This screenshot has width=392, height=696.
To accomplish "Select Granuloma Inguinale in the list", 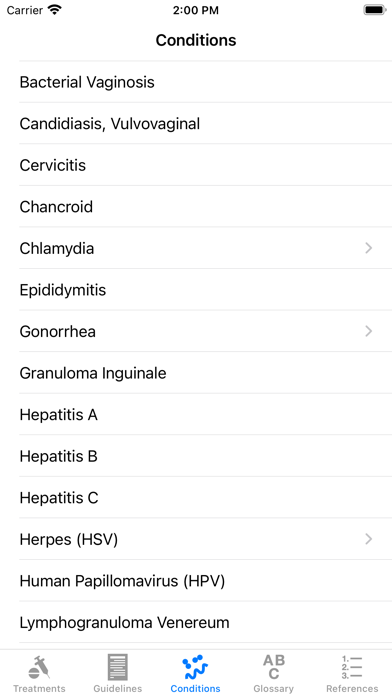I will (206, 373).
